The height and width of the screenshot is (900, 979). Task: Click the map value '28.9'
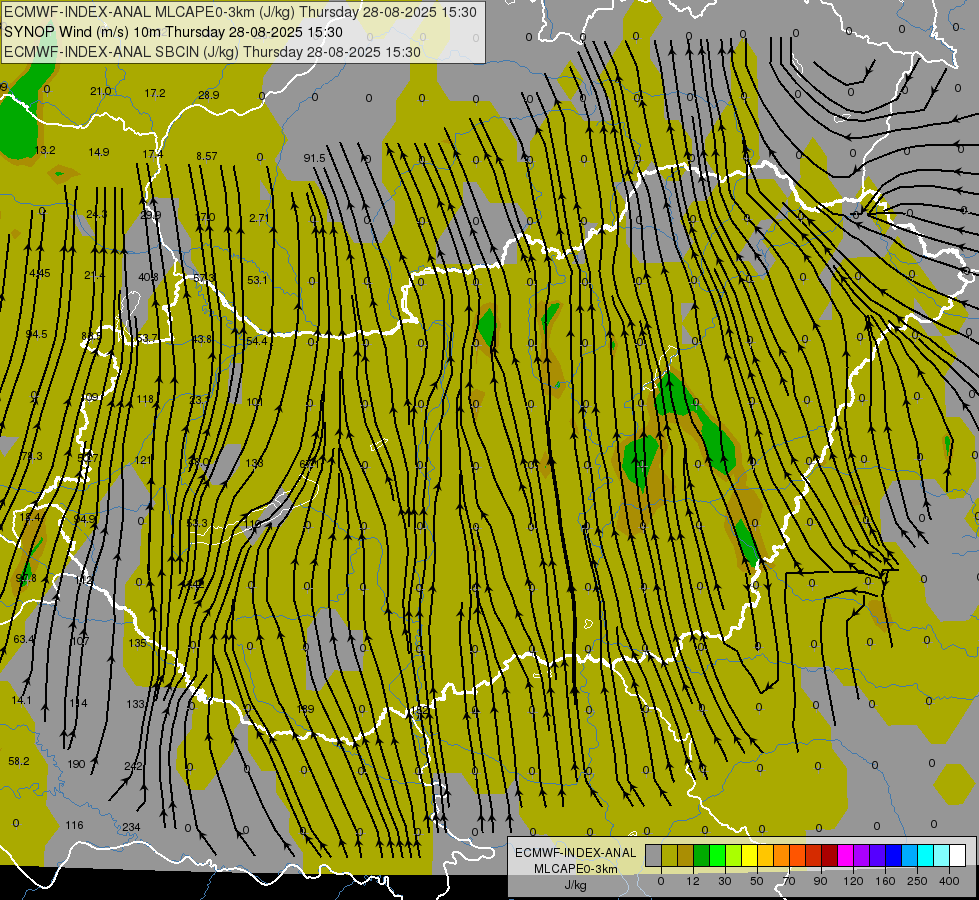[209, 95]
